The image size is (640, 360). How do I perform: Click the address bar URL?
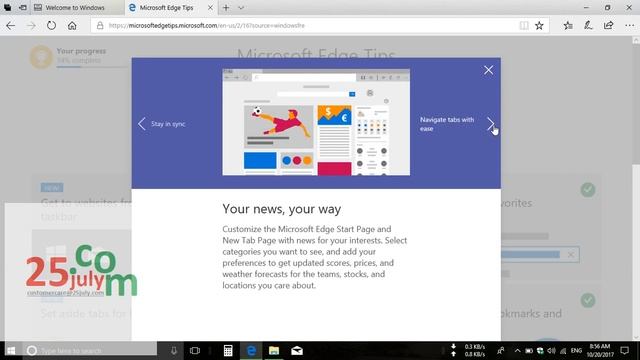(207, 26)
